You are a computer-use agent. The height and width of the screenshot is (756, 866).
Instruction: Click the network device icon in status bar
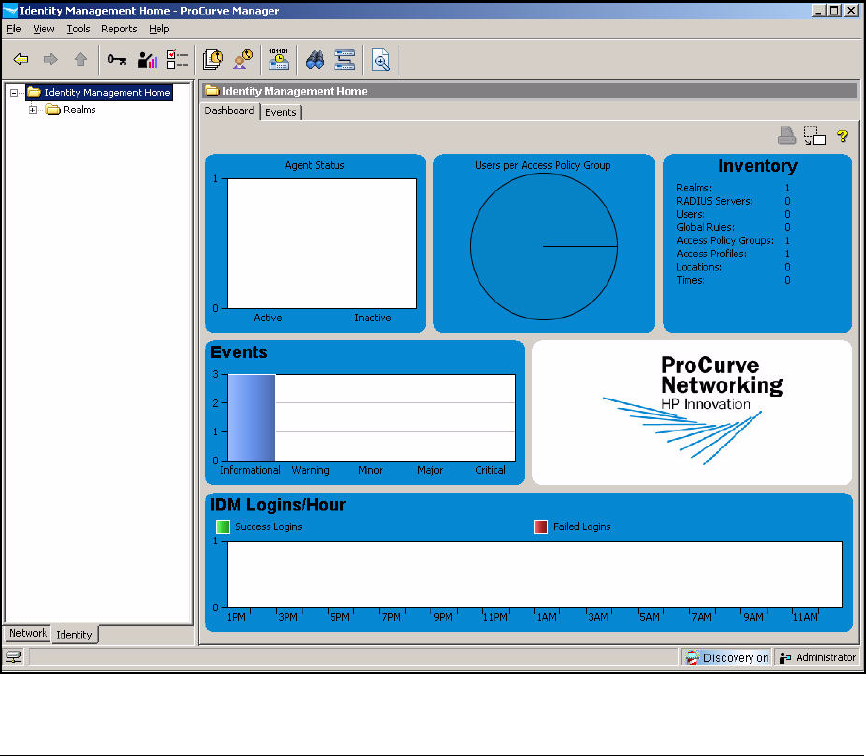pos(14,657)
